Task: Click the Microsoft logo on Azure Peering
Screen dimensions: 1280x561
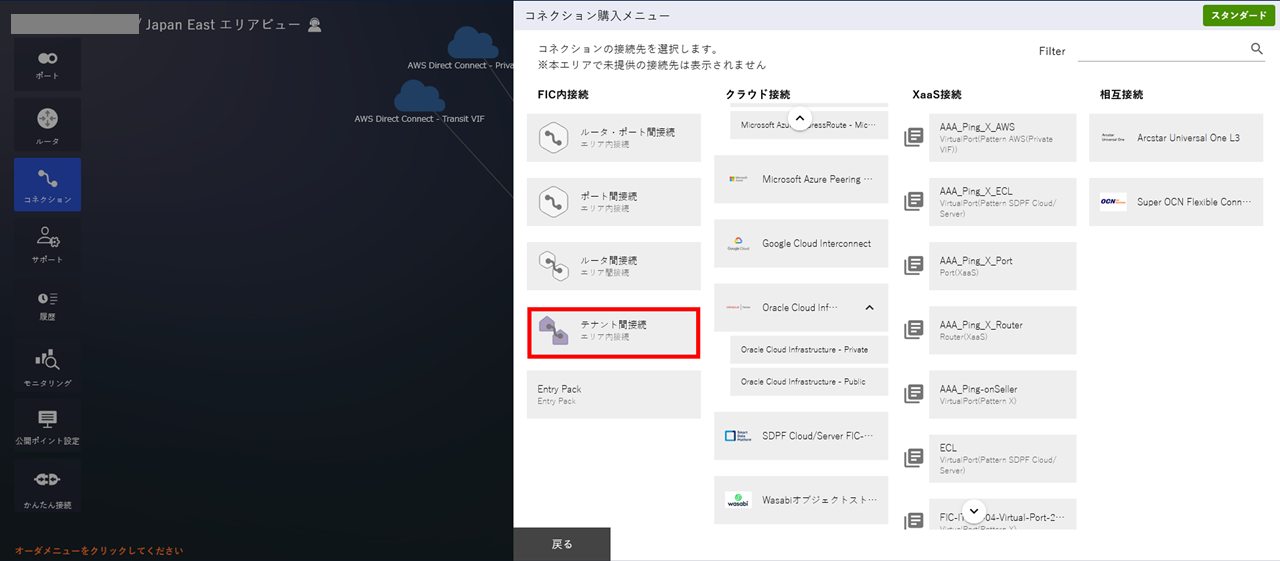Action: click(x=738, y=179)
